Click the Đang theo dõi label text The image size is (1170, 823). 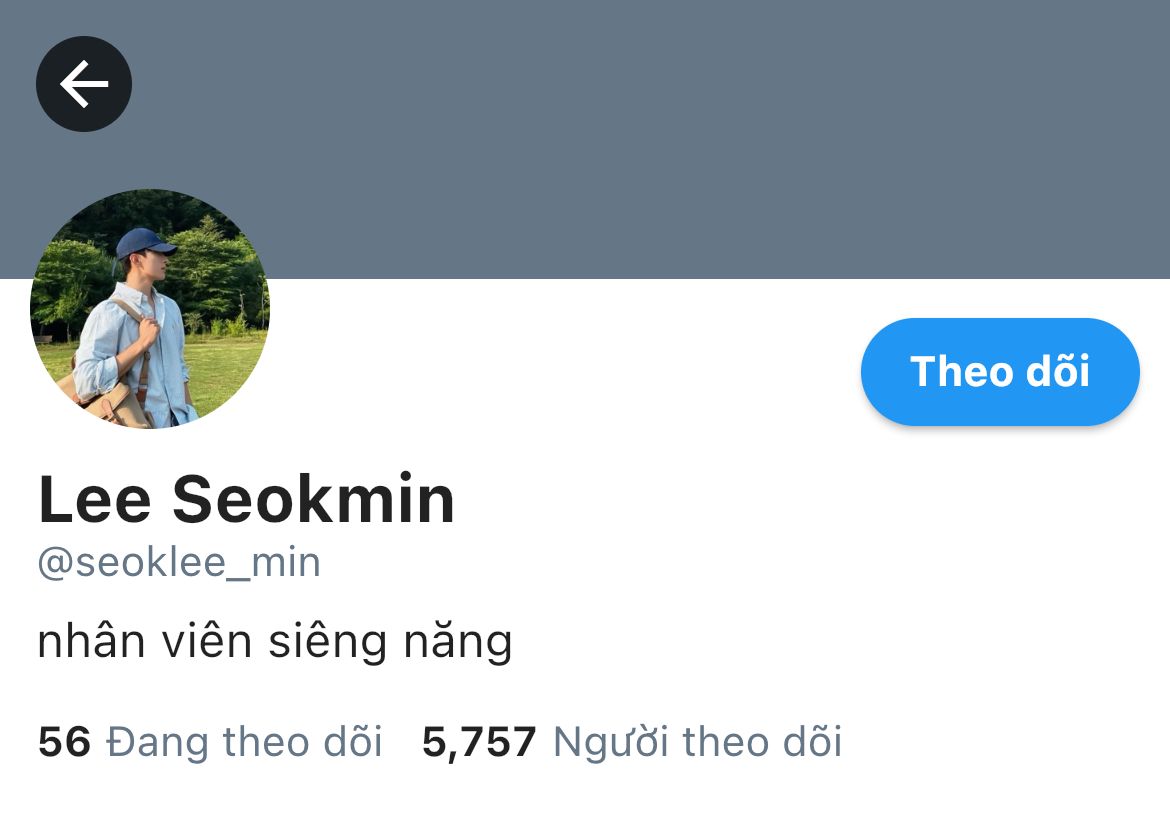(x=244, y=742)
